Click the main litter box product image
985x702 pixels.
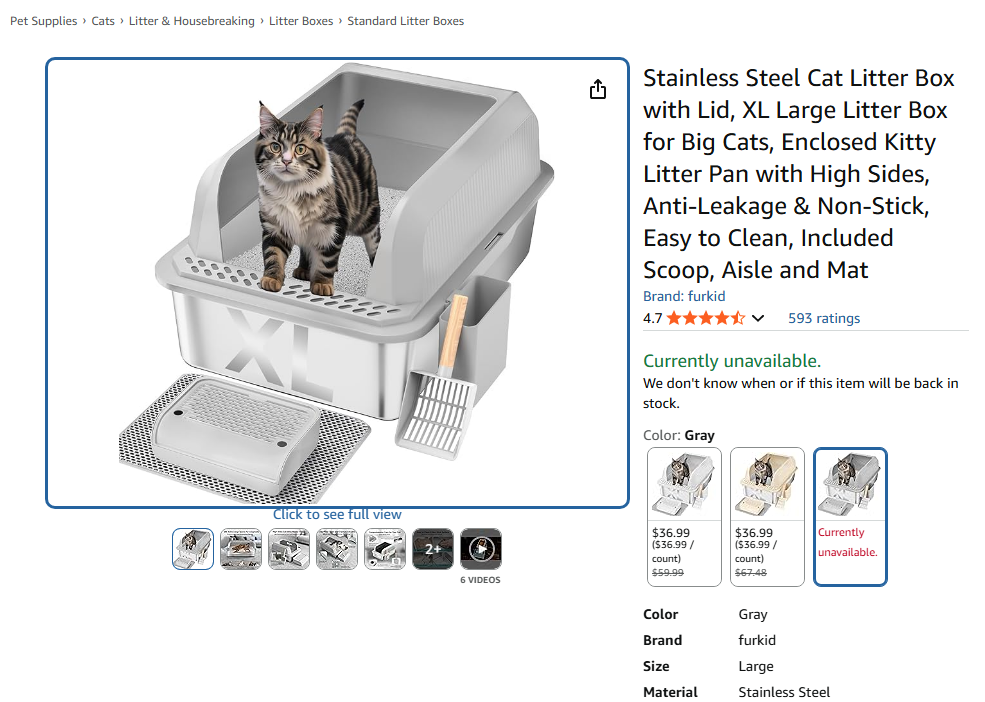click(337, 283)
